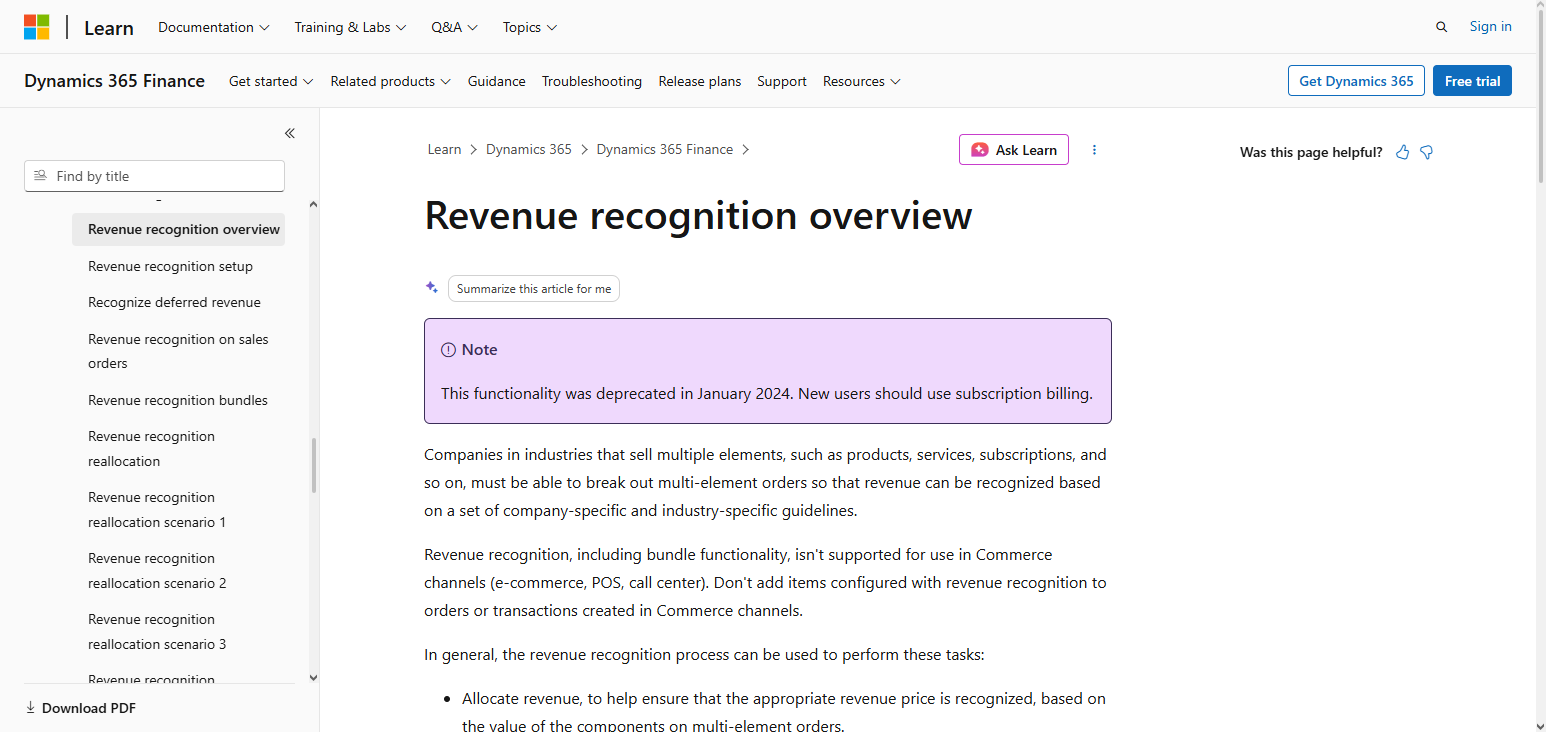Expand the Documentation dropdown menu

coord(214,27)
